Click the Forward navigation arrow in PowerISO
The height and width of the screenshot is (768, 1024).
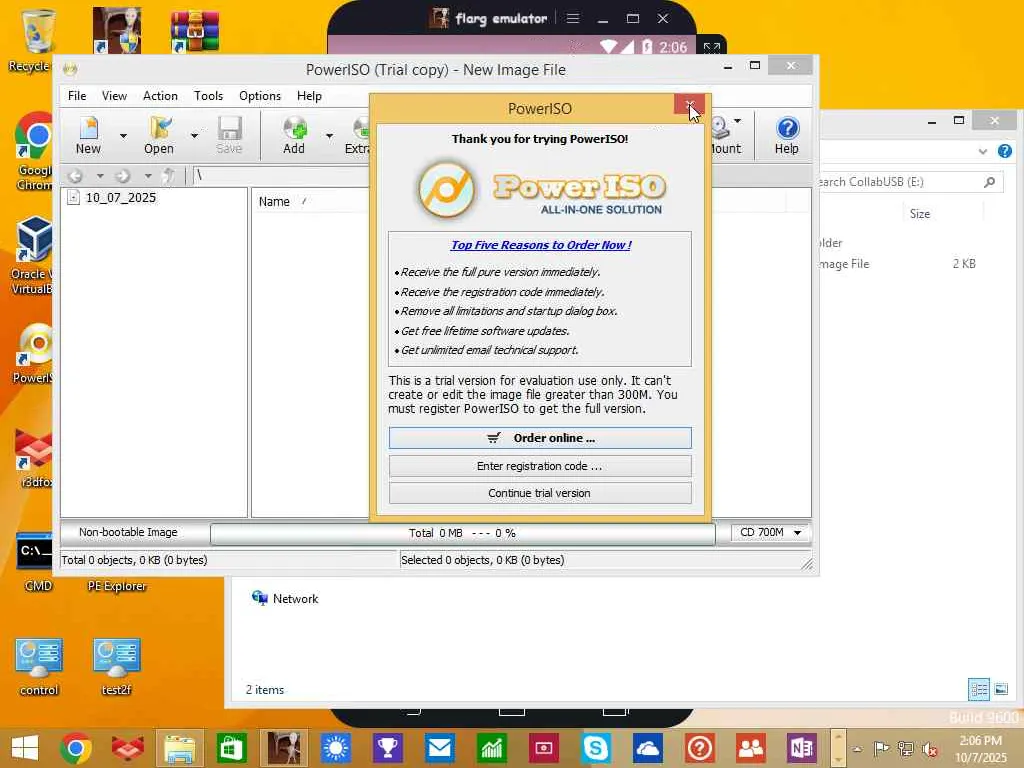123,176
